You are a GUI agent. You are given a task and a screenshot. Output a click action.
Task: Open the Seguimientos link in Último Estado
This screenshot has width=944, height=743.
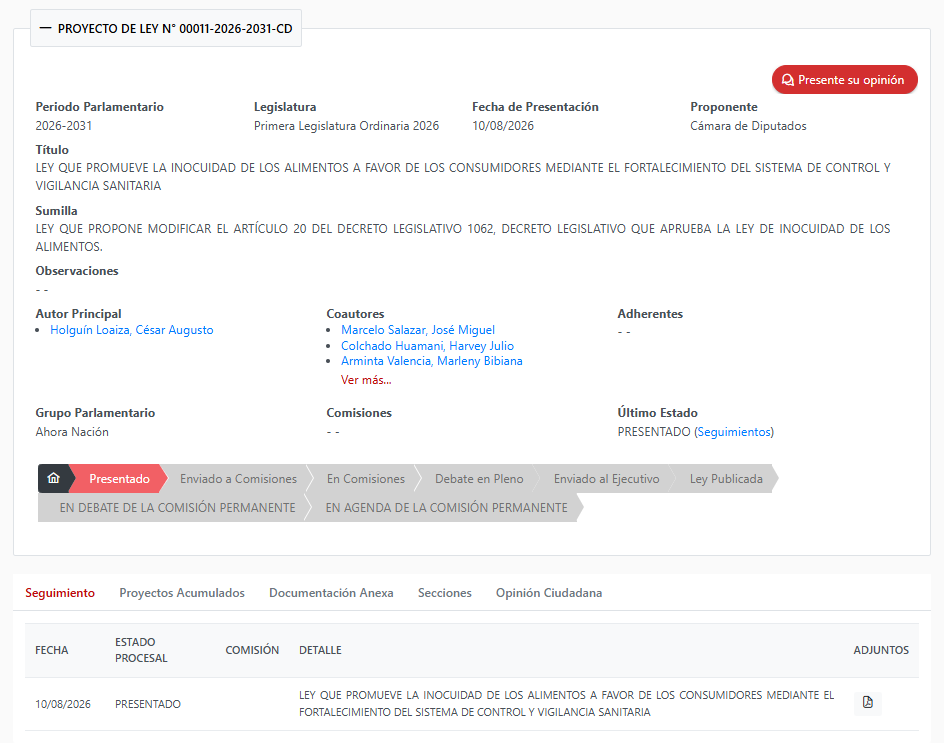click(x=734, y=432)
